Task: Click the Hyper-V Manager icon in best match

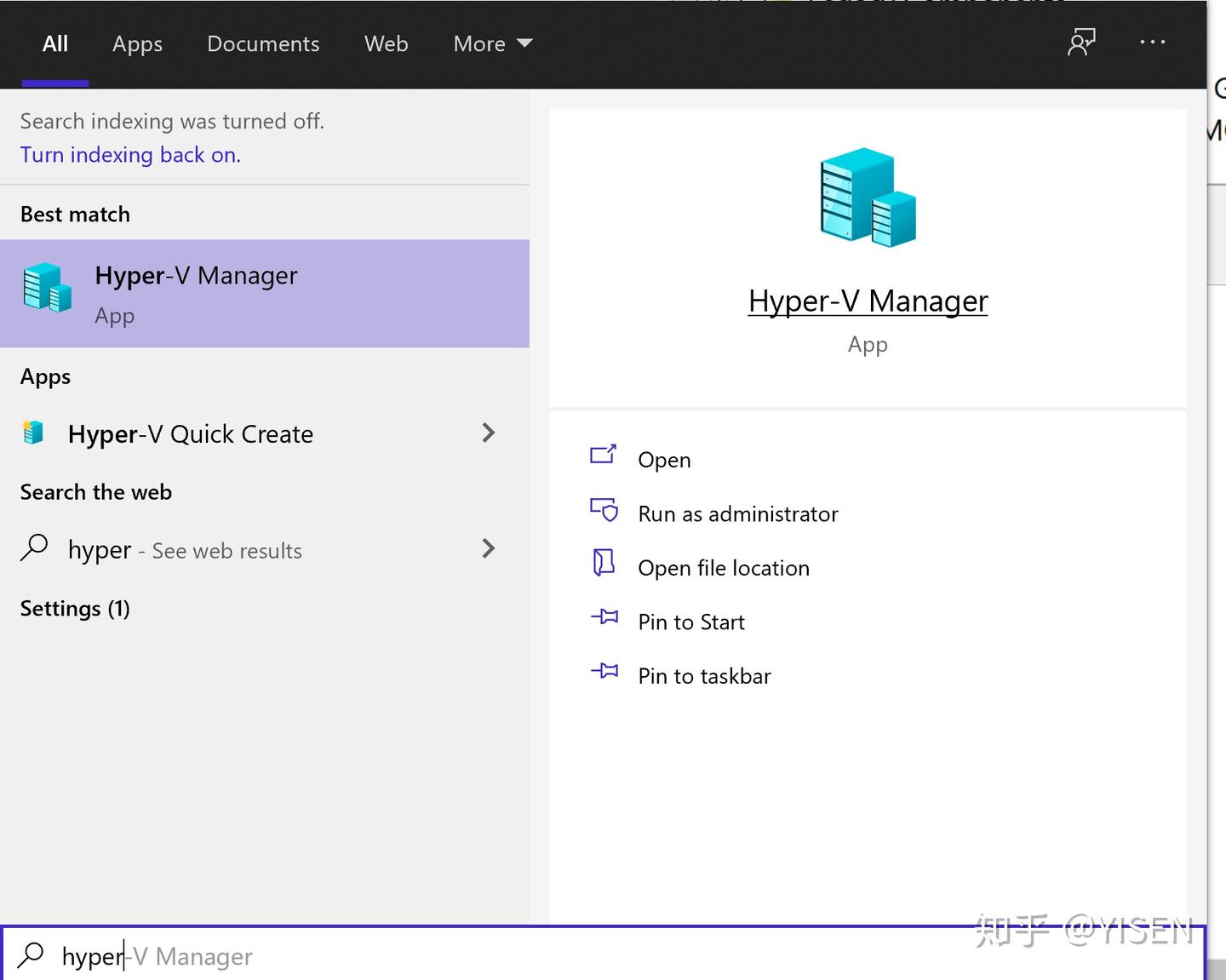Action: [x=48, y=288]
